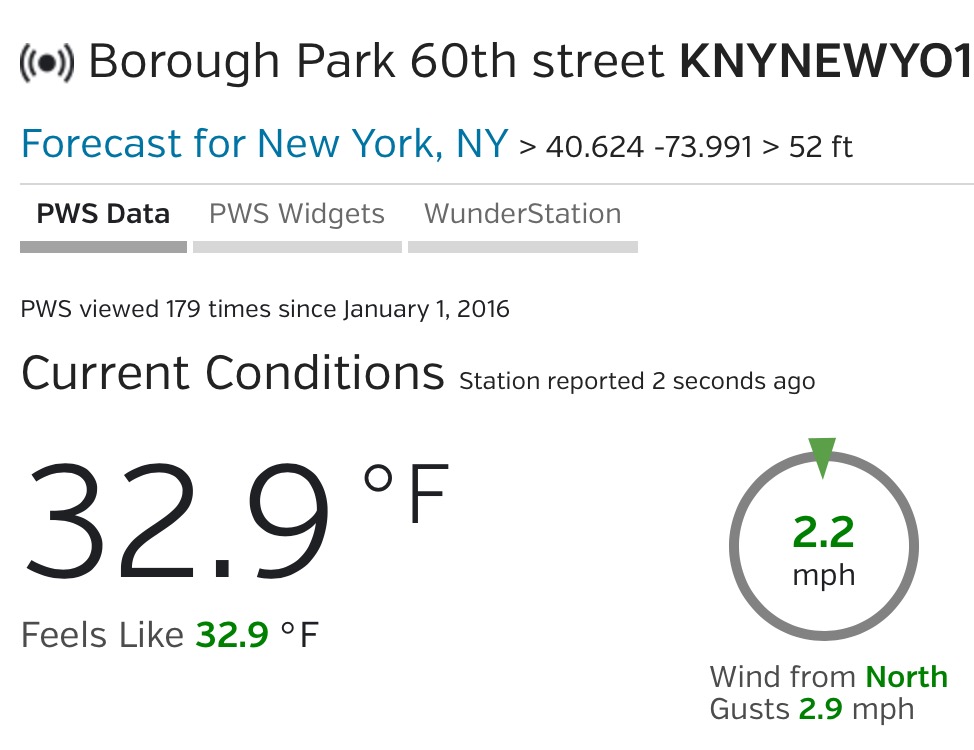
Task: Click the 2.2 mph wind speed reading
Action: [823, 548]
